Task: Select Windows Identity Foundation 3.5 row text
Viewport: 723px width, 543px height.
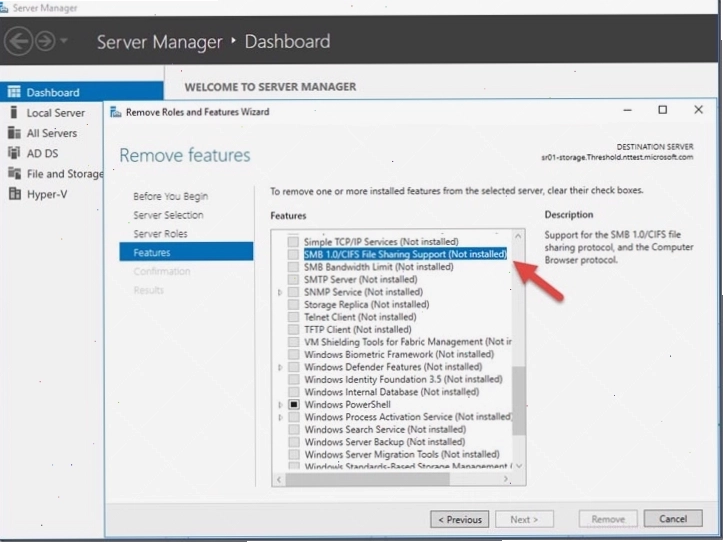Action: click(x=403, y=379)
